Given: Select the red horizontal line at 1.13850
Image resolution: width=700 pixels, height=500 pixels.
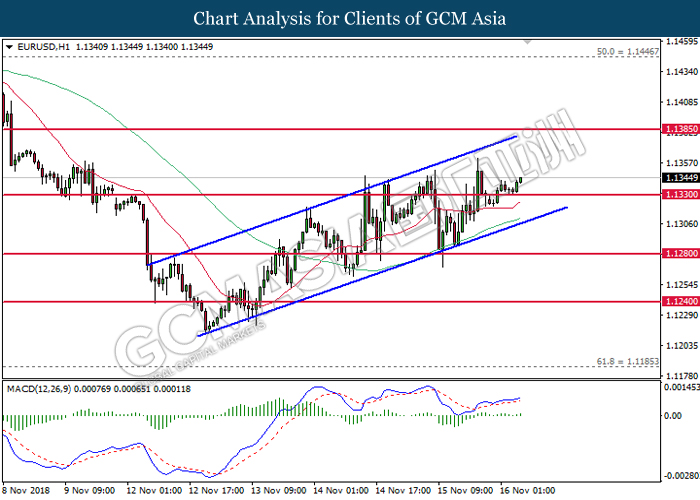Looking at the screenshot, I should tap(331, 129).
